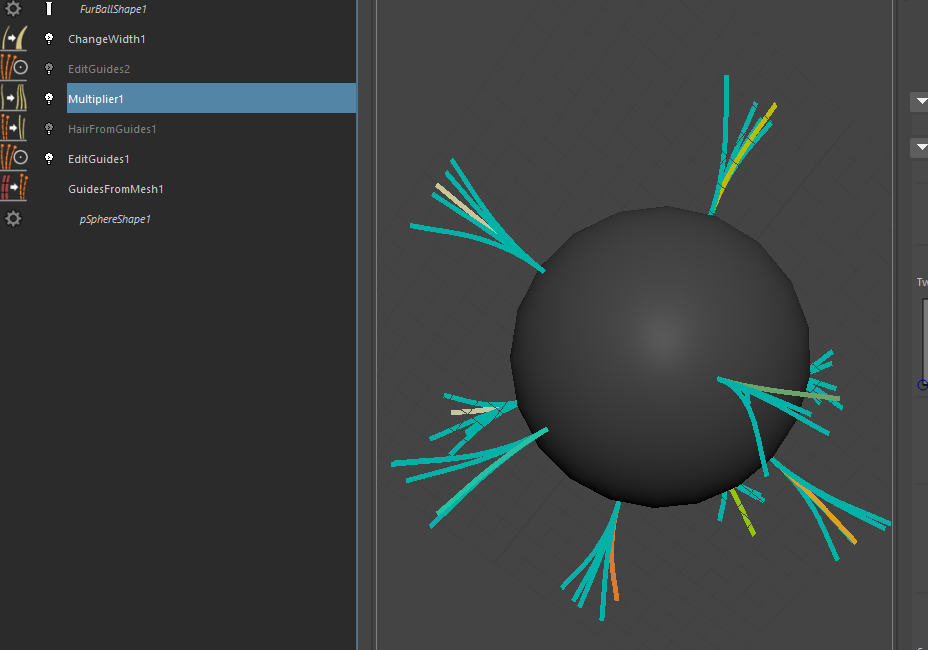The width and height of the screenshot is (928, 650).
Task: Enable the HairFromGuides1 lightbulb toggle
Action: pyautogui.click(x=49, y=129)
